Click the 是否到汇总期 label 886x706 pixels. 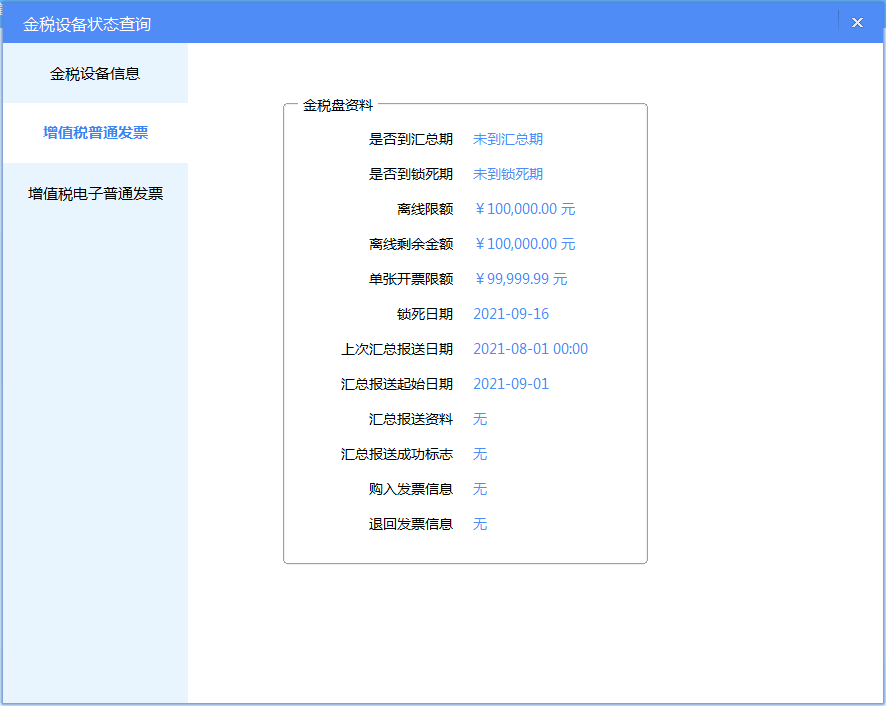(x=411, y=139)
